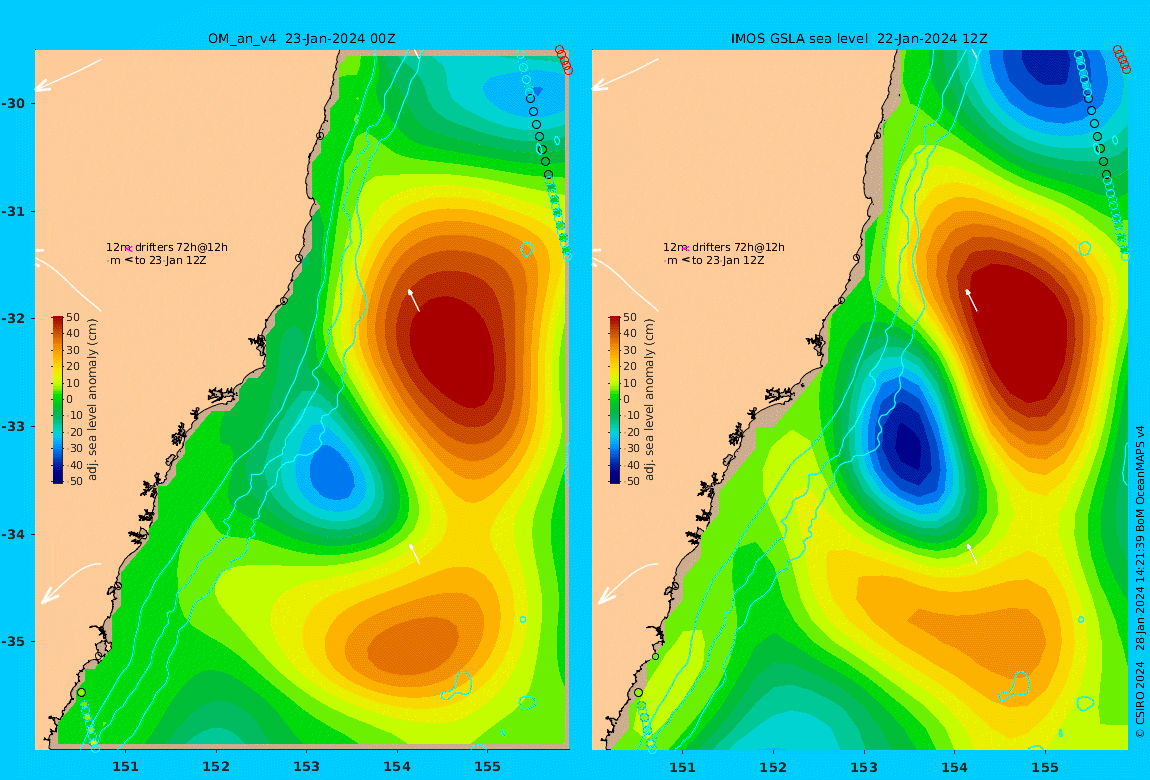Click right map's "adj. sea level anomaly (cm)" label

650,400
